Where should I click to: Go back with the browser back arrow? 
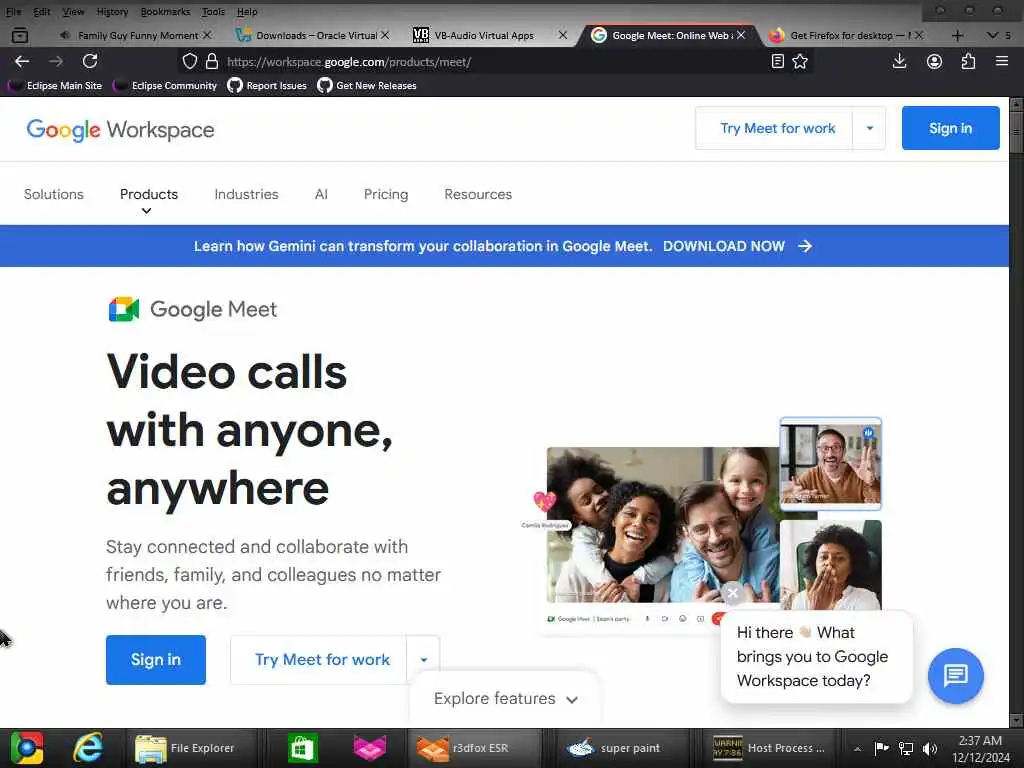tap(22, 61)
